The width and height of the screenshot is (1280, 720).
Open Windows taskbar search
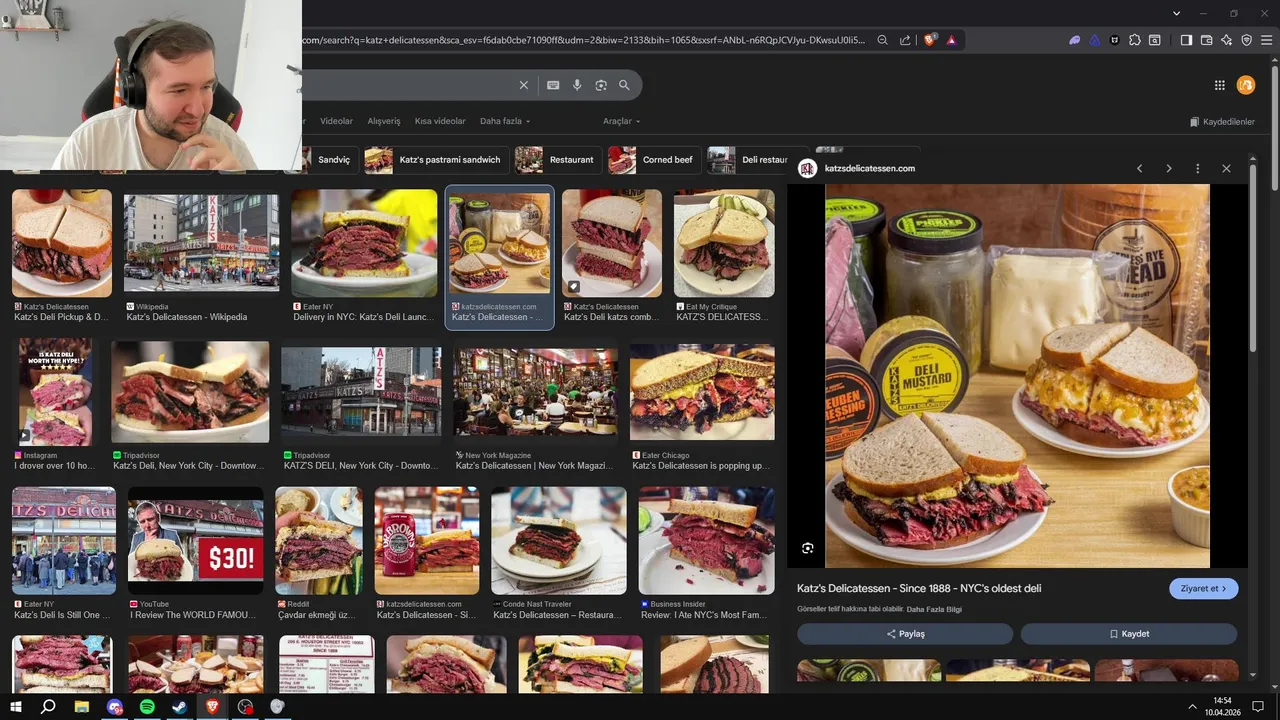48,706
